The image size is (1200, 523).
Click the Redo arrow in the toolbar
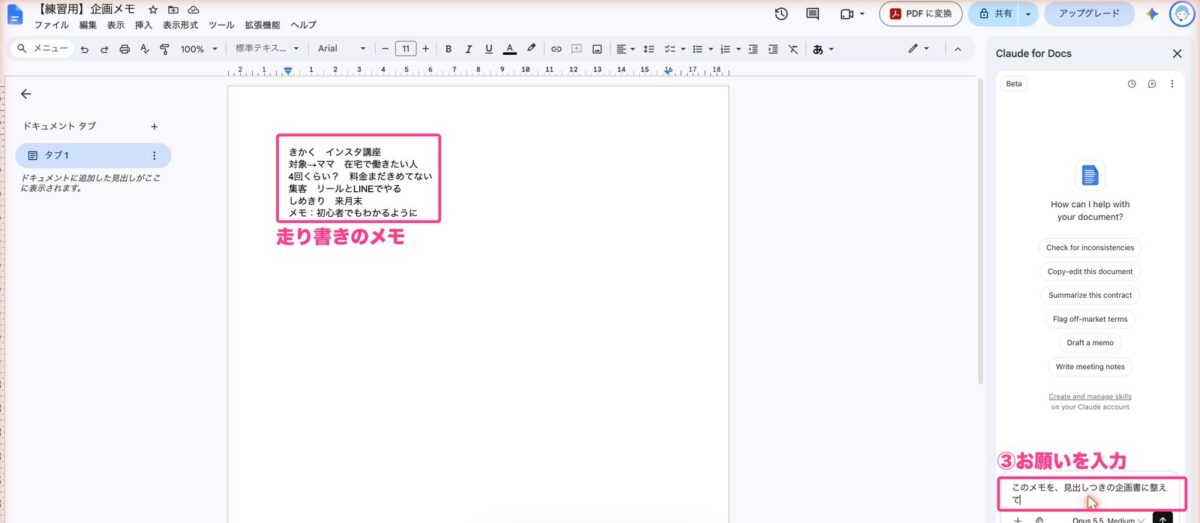[104, 48]
